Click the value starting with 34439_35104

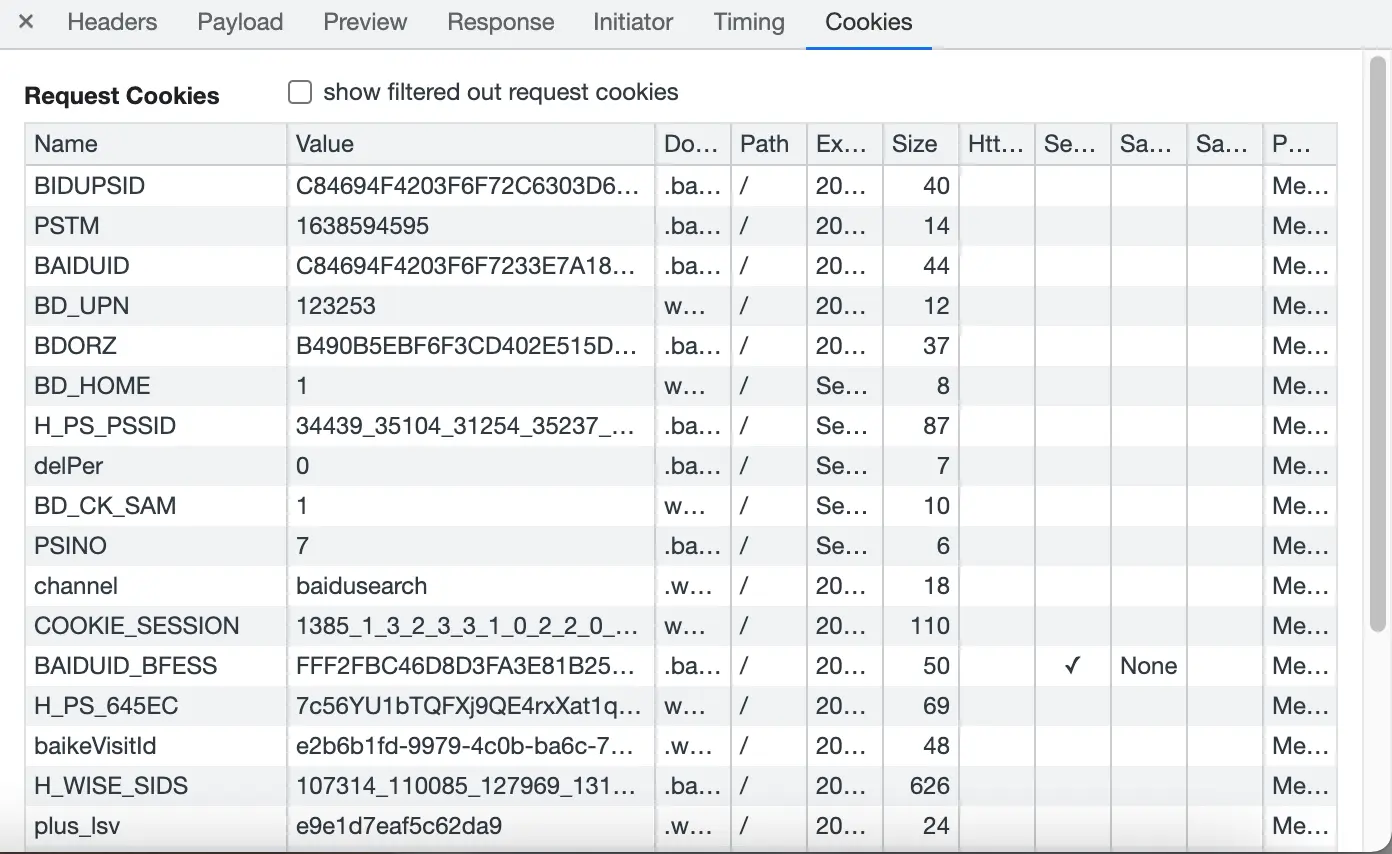coord(464,426)
